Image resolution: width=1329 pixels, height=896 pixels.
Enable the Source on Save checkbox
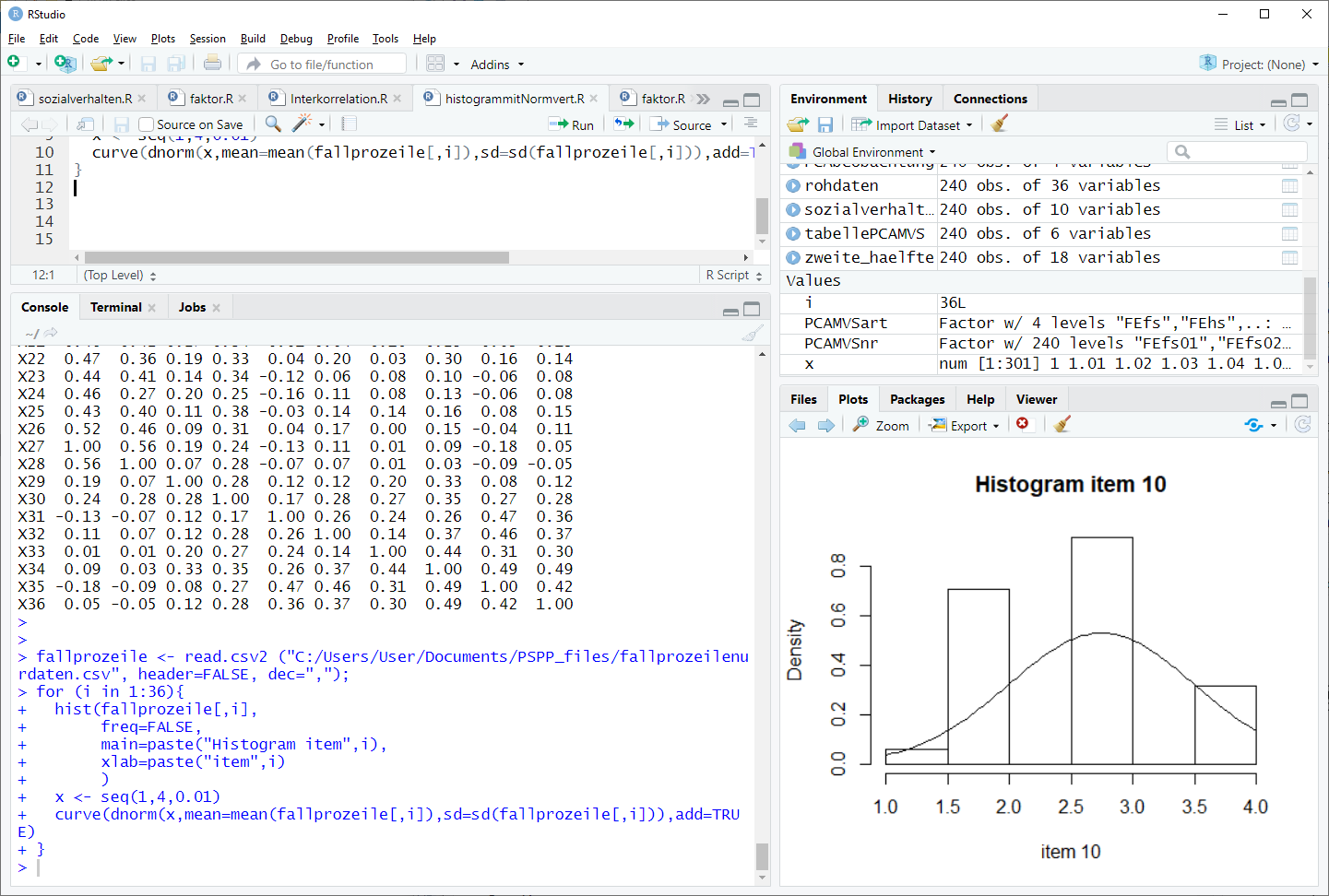[146, 124]
